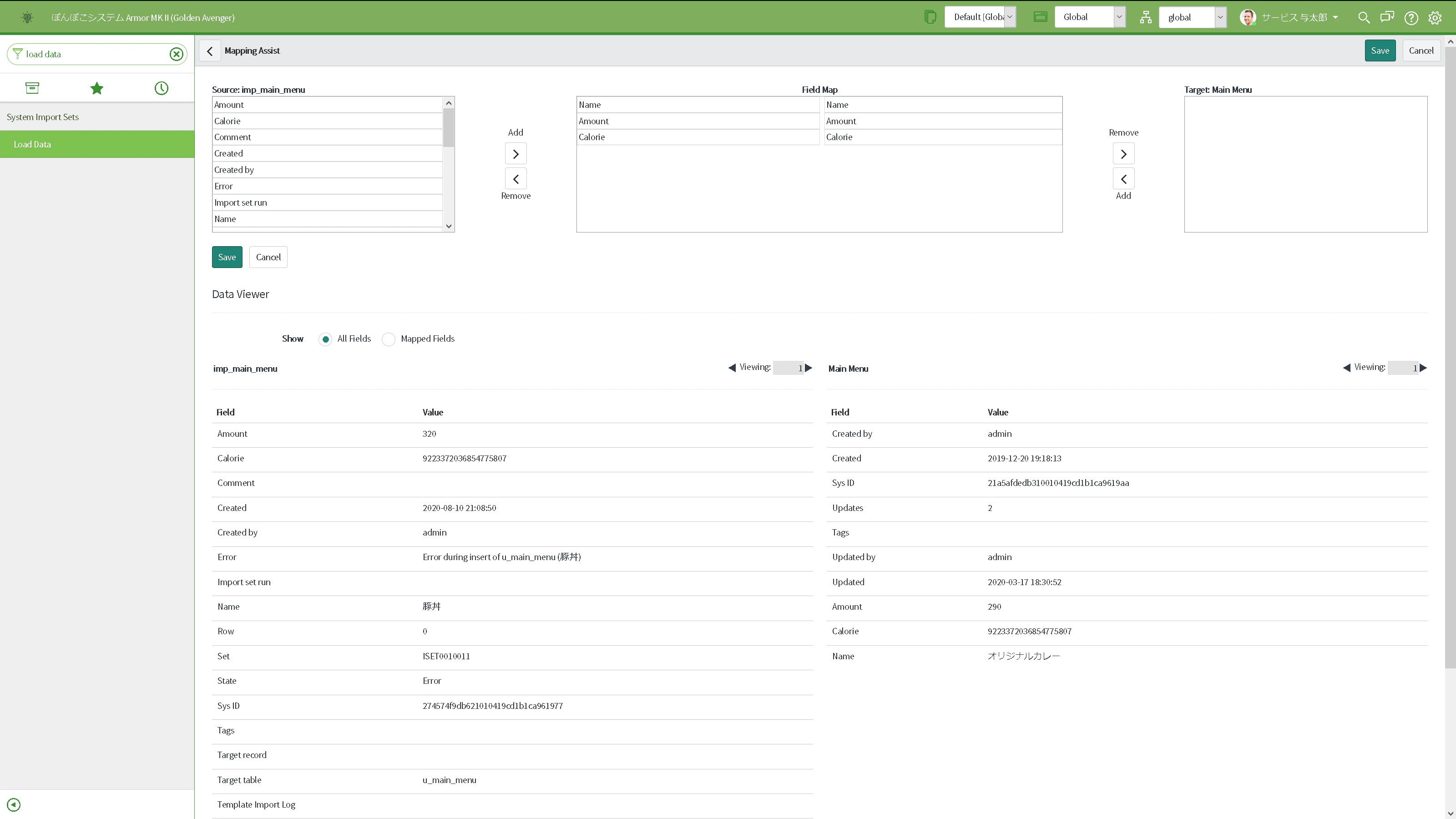Image resolution: width=1456 pixels, height=819 pixels.
Task: Switch to Favorites star tab
Action: 96,88
